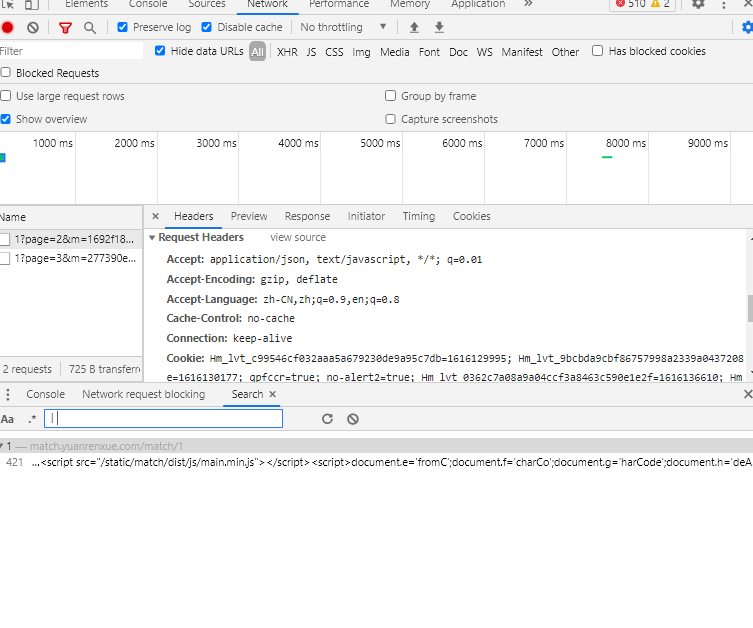
Task: Open Preview tab of request
Action: (249, 216)
